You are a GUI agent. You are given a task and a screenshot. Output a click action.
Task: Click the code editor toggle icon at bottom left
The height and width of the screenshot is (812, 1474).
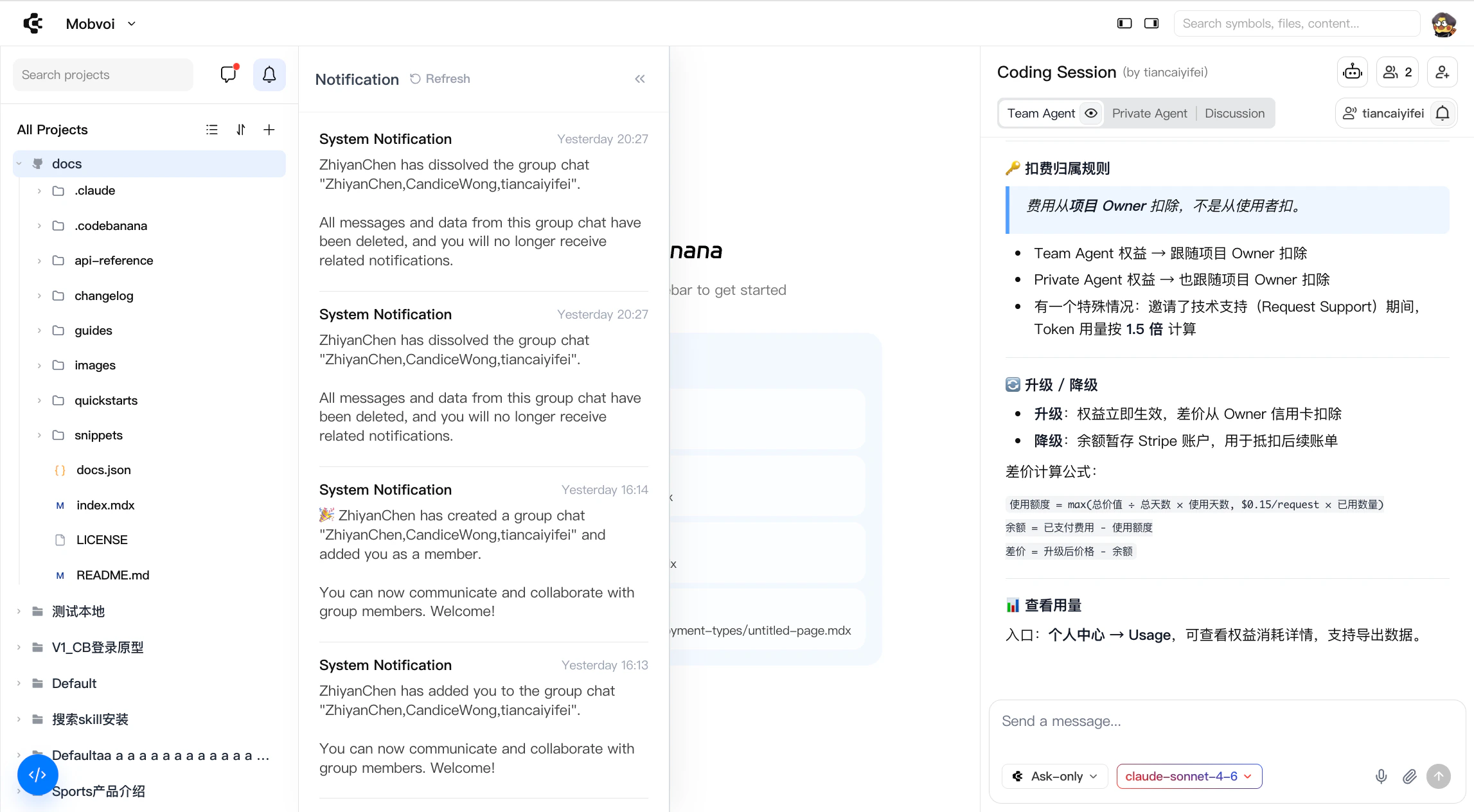point(37,775)
